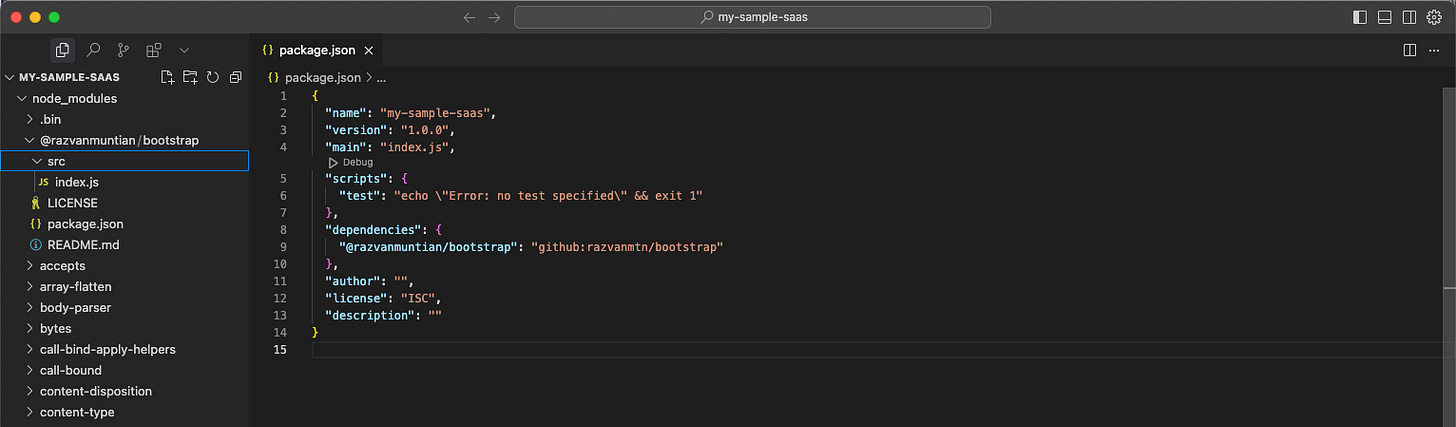The width and height of the screenshot is (1456, 427).
Task: Collapse all folders in explorer
Action: [235, 77]
